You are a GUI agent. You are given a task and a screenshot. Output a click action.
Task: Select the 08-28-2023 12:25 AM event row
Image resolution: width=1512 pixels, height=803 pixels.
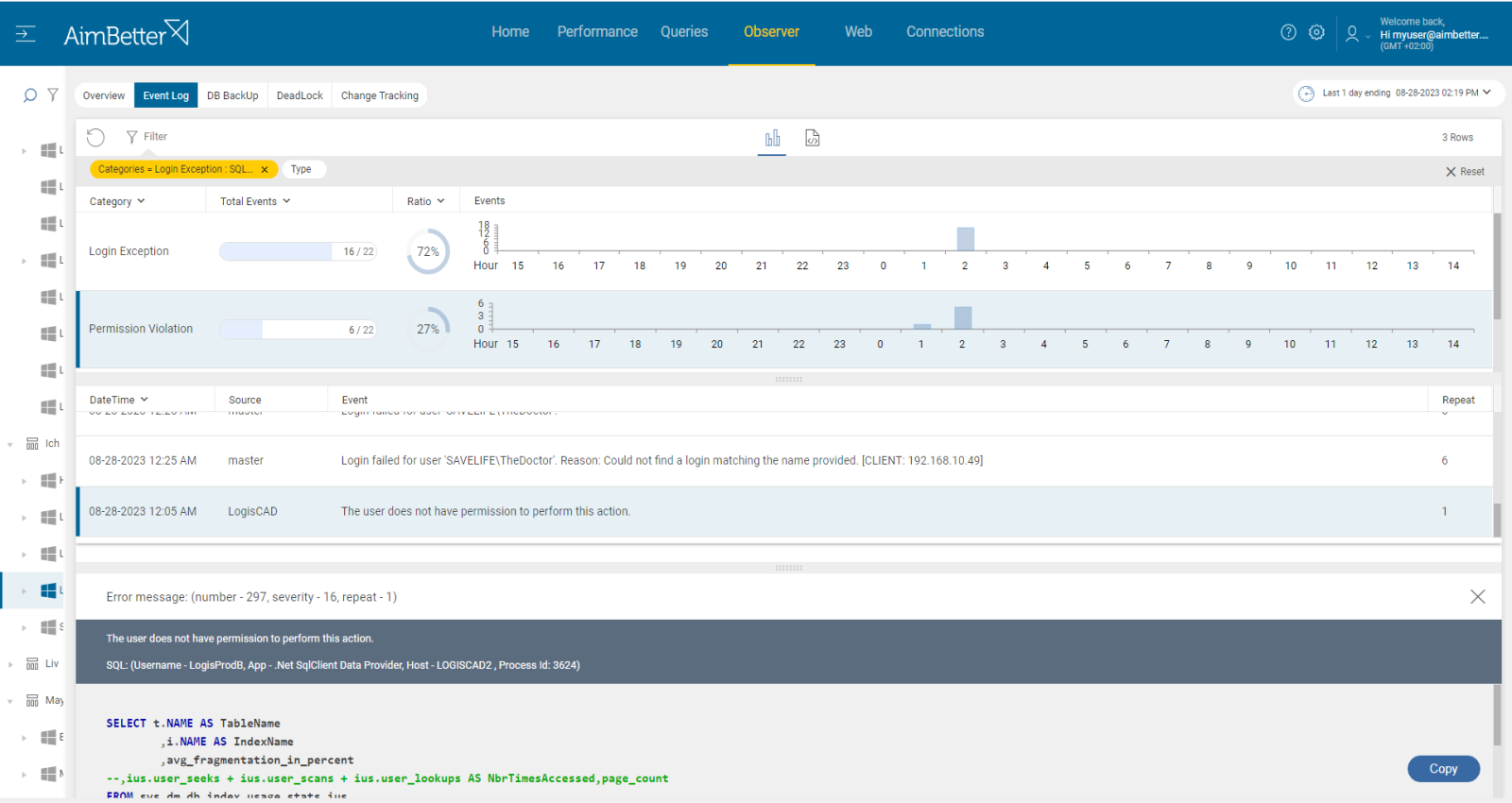click(784, 461)
